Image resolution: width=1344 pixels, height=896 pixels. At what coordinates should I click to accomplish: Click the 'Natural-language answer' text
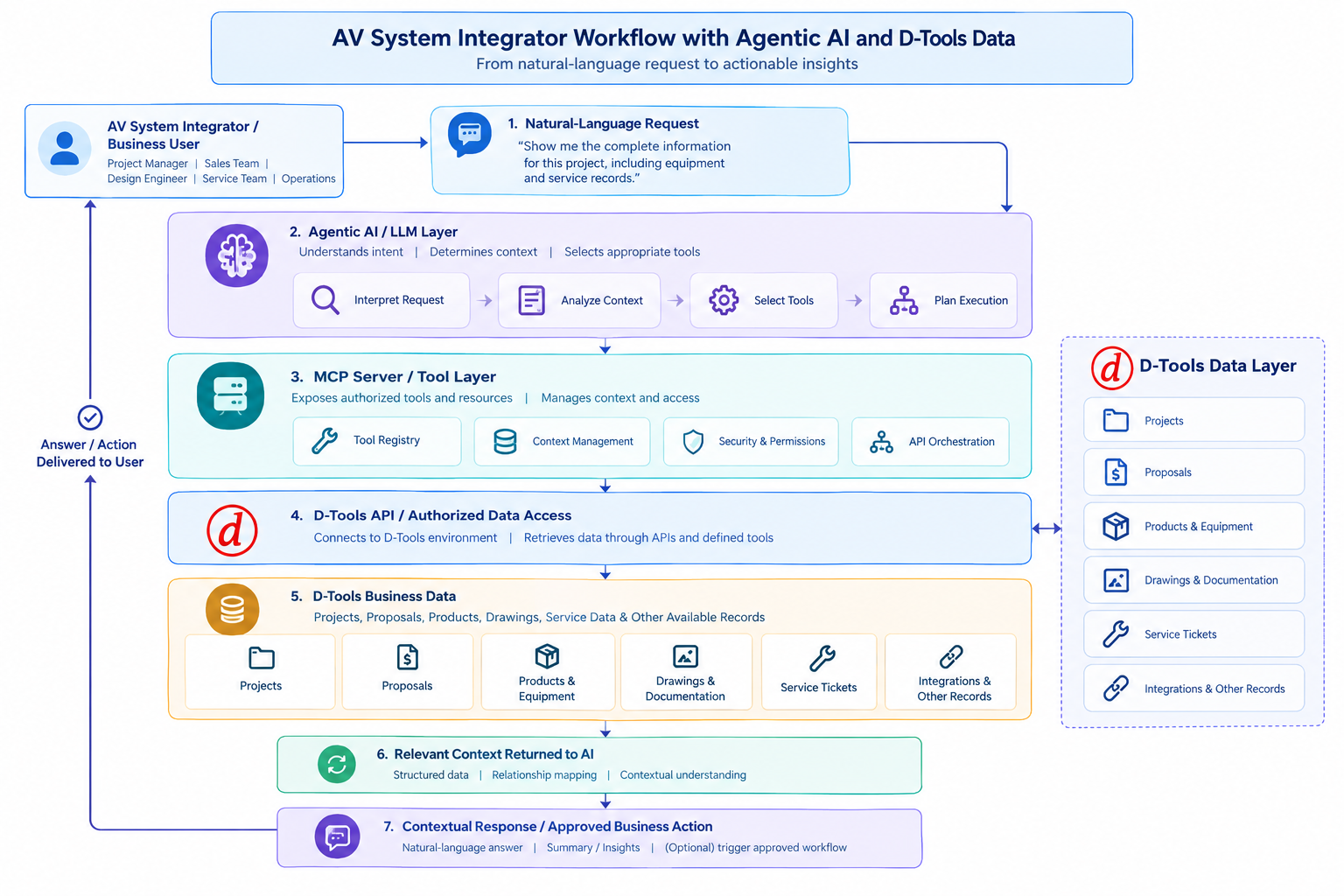pos(462,848)
